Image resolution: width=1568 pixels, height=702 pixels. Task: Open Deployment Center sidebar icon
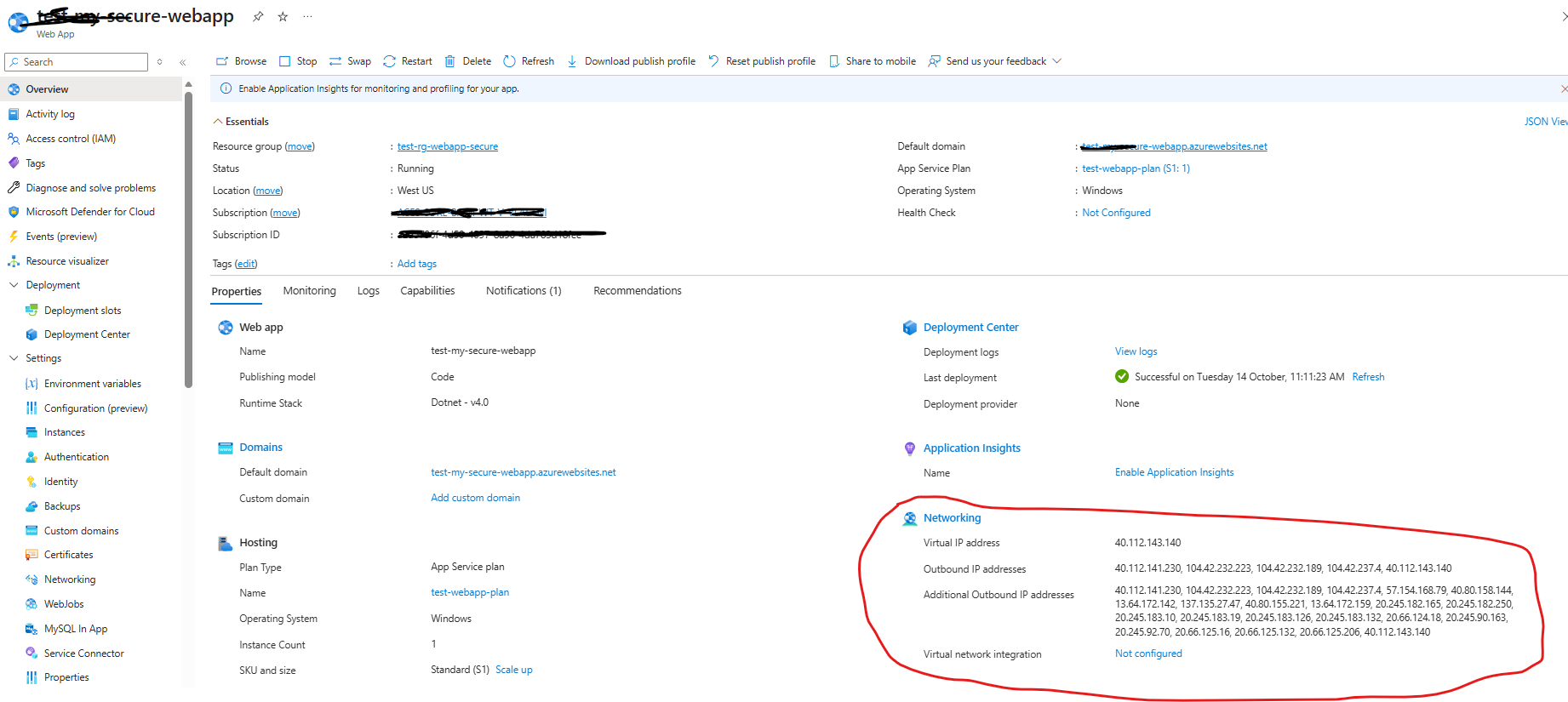pyautogui.click(x=31, y=334)
